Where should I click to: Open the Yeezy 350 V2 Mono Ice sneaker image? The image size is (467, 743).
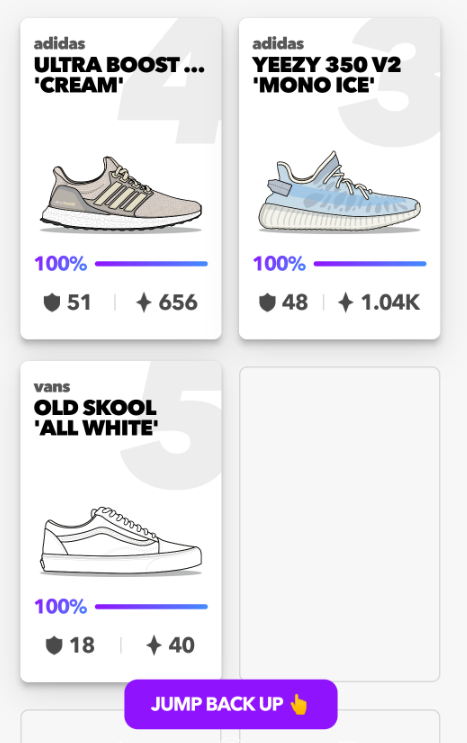[x=340, y=192]
